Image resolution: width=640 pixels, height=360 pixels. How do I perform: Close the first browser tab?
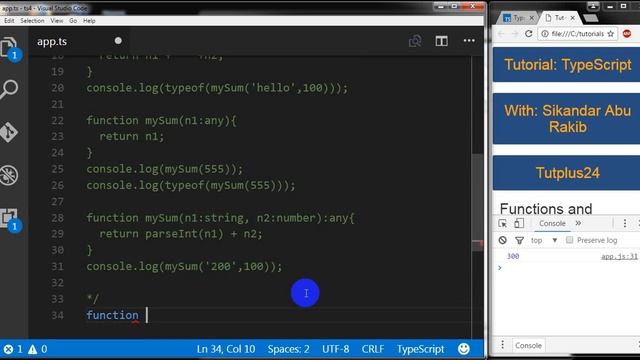531,18
